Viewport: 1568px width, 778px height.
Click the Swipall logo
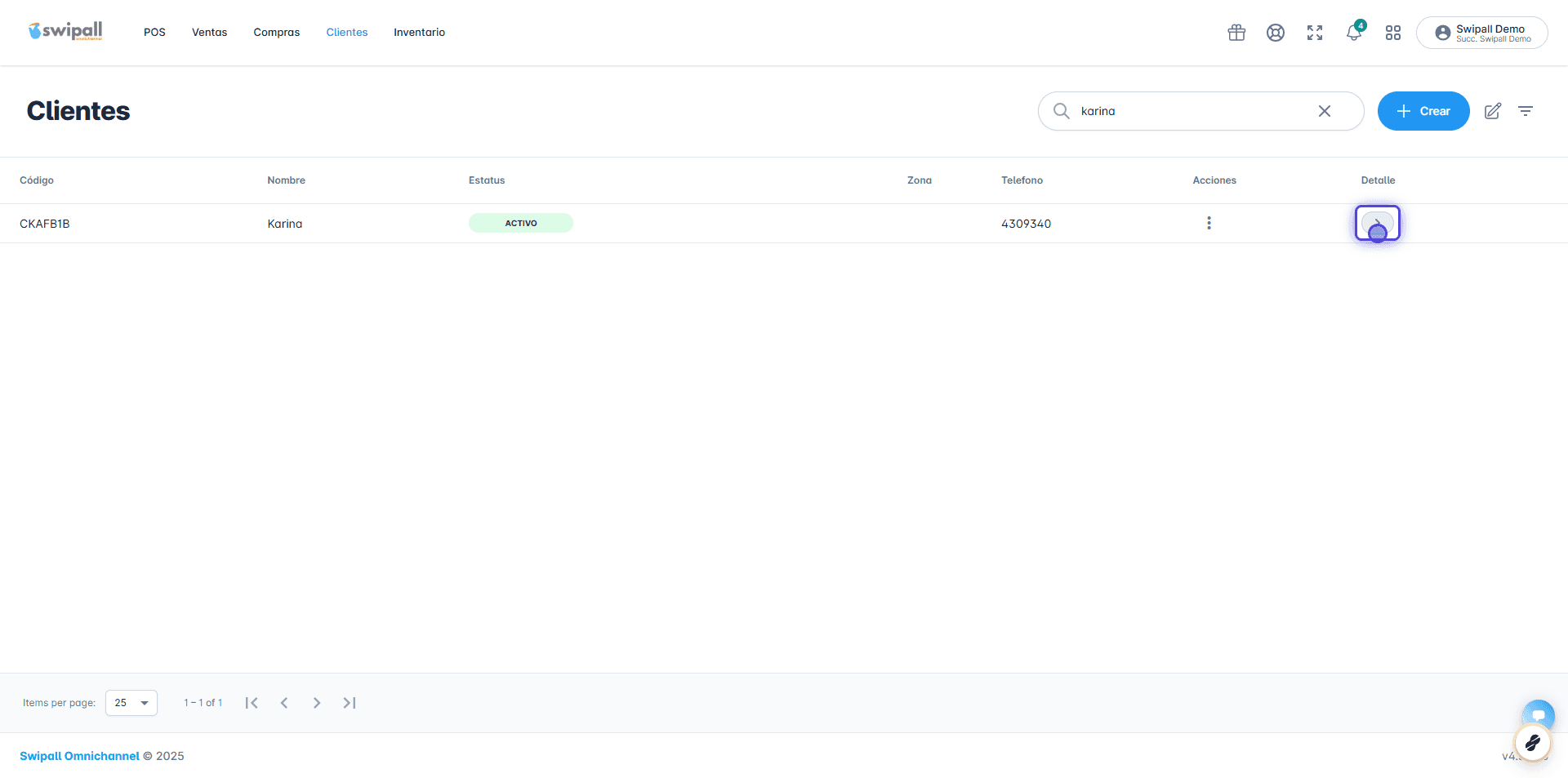65,32
